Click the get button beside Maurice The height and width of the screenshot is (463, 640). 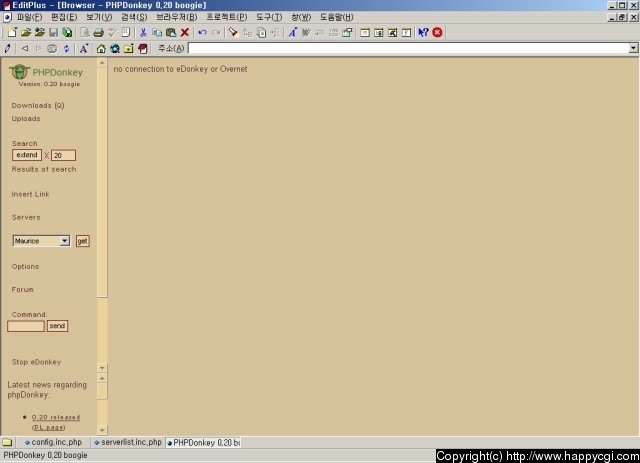coord(82,241)
